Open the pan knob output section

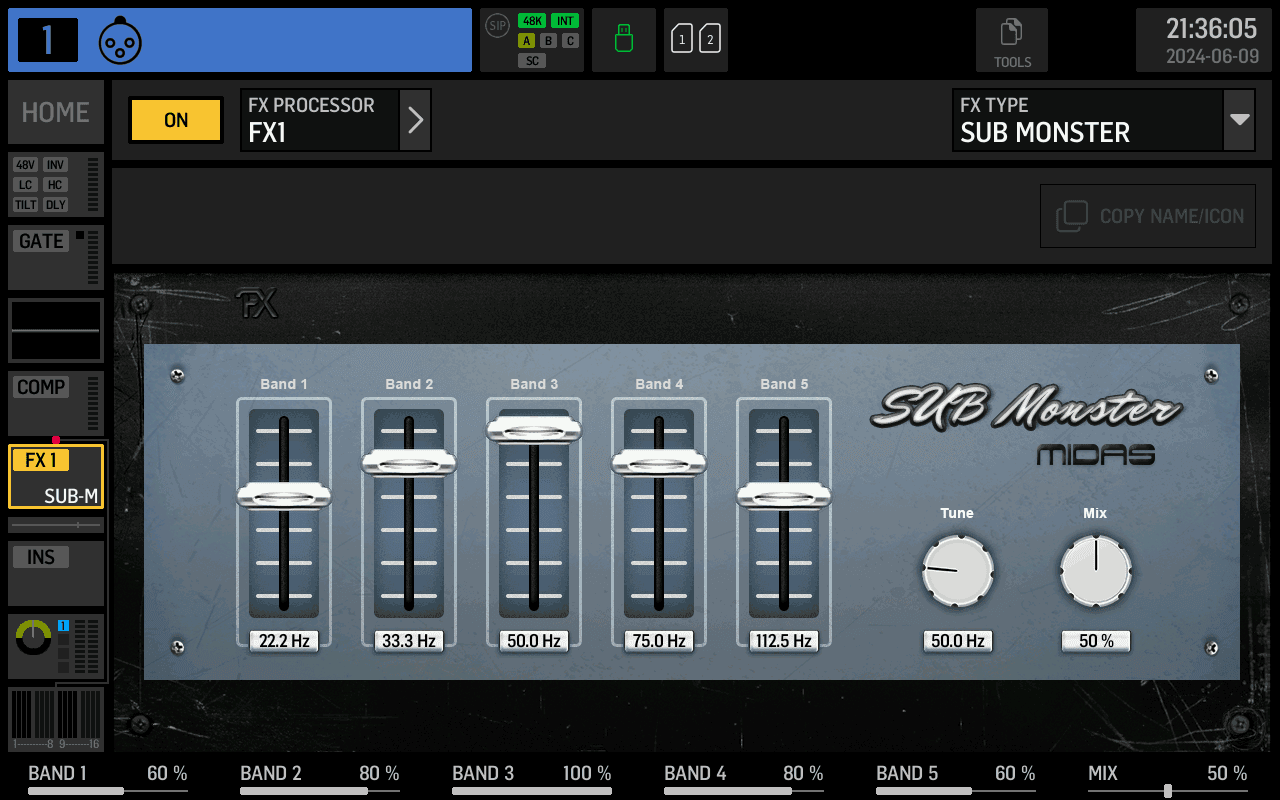(56, 646)
